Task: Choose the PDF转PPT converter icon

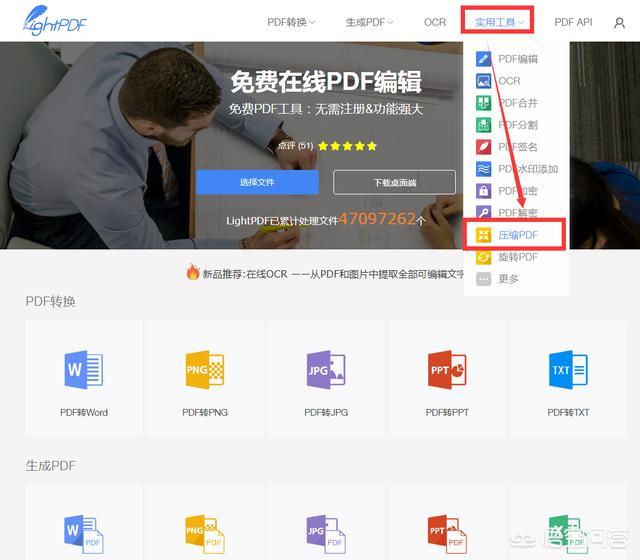Action: tap(447, 370)
